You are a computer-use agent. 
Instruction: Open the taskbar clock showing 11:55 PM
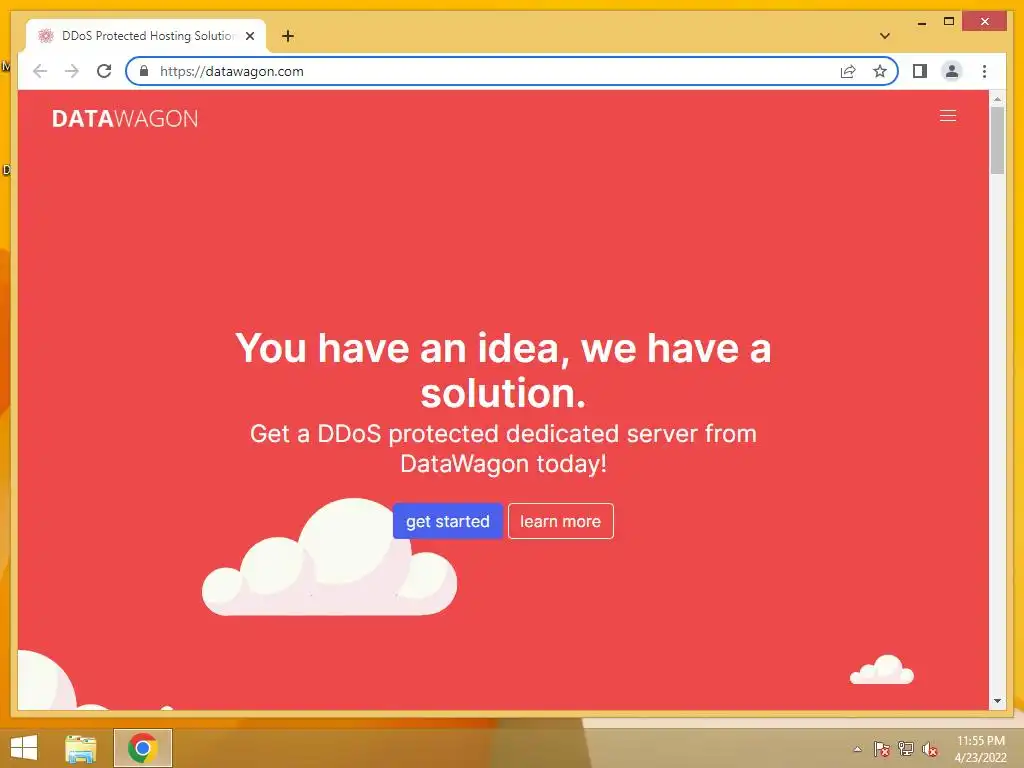coord(980,748)
